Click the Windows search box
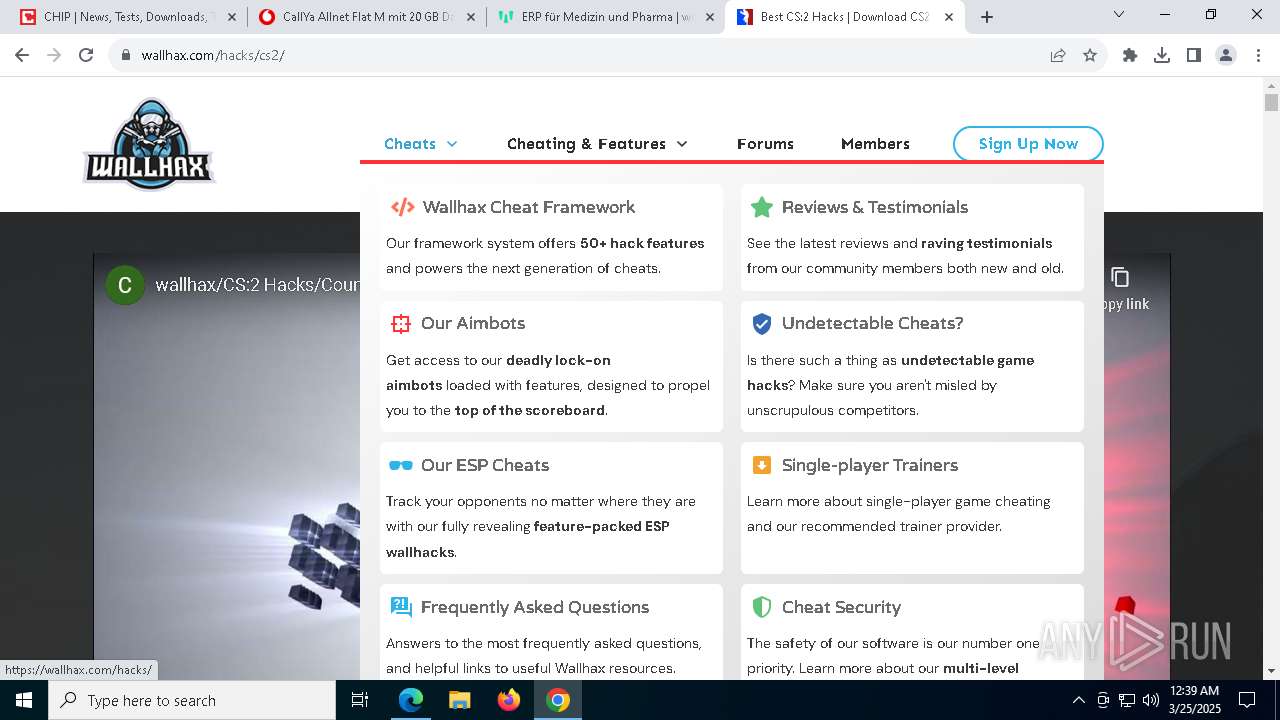Screen dimensions: 1280x720 (192, 700)
